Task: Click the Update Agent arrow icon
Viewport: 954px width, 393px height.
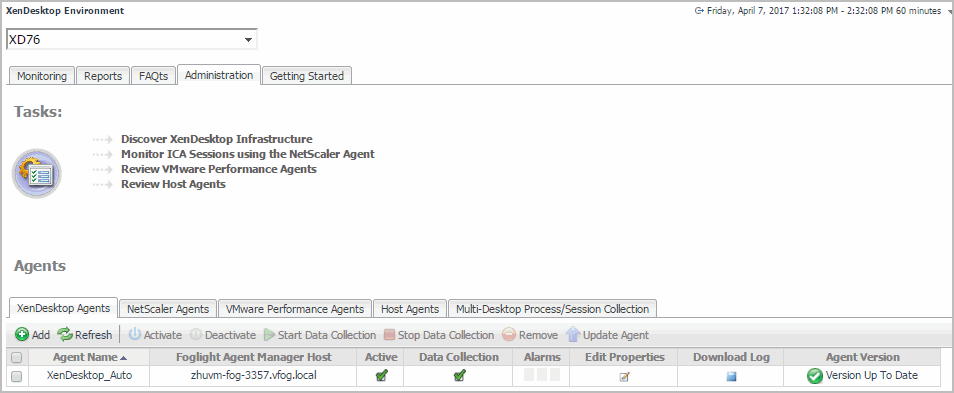Action: click(573, 335)
